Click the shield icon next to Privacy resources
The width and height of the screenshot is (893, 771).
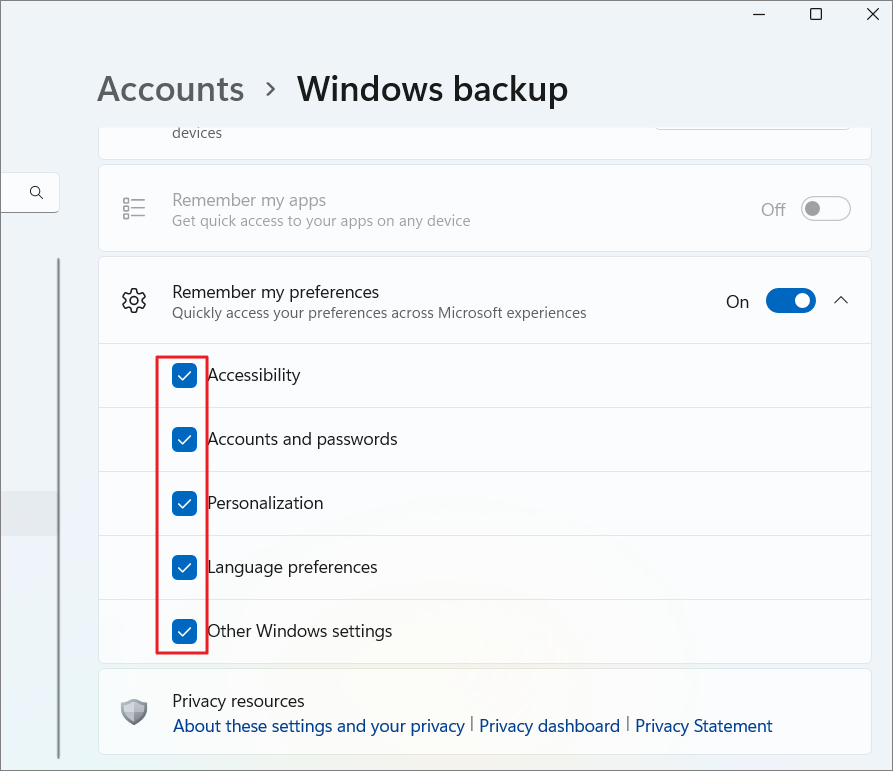point(134,712)
